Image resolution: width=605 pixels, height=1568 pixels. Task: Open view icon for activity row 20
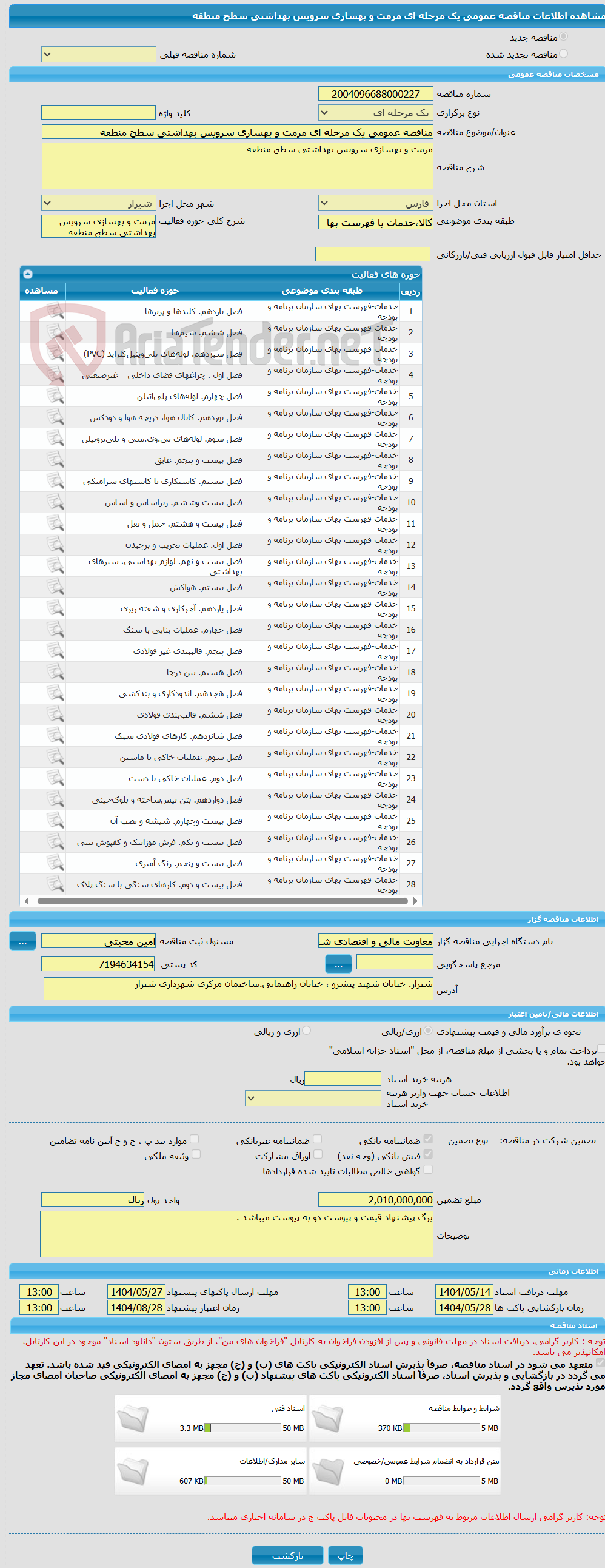point(55,715)
